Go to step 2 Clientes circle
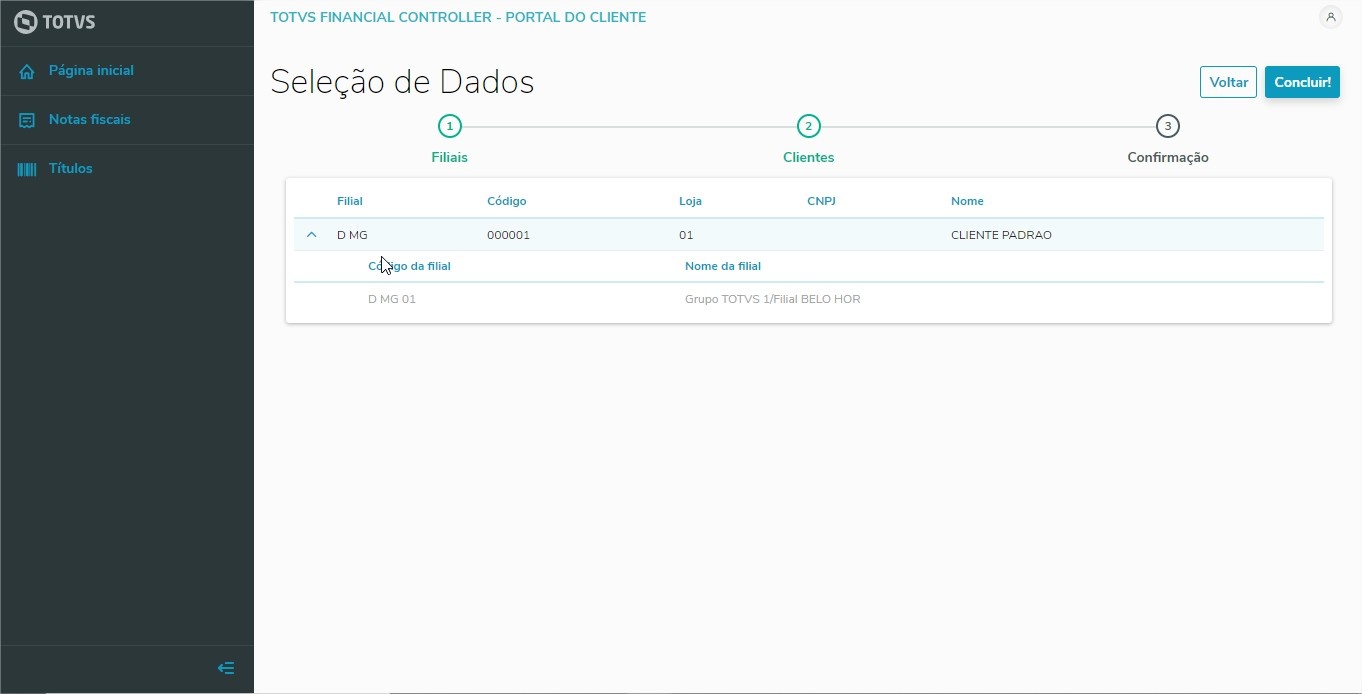Image resolution: width=1362 pixels, height=694 pixels. click(809, 126)
